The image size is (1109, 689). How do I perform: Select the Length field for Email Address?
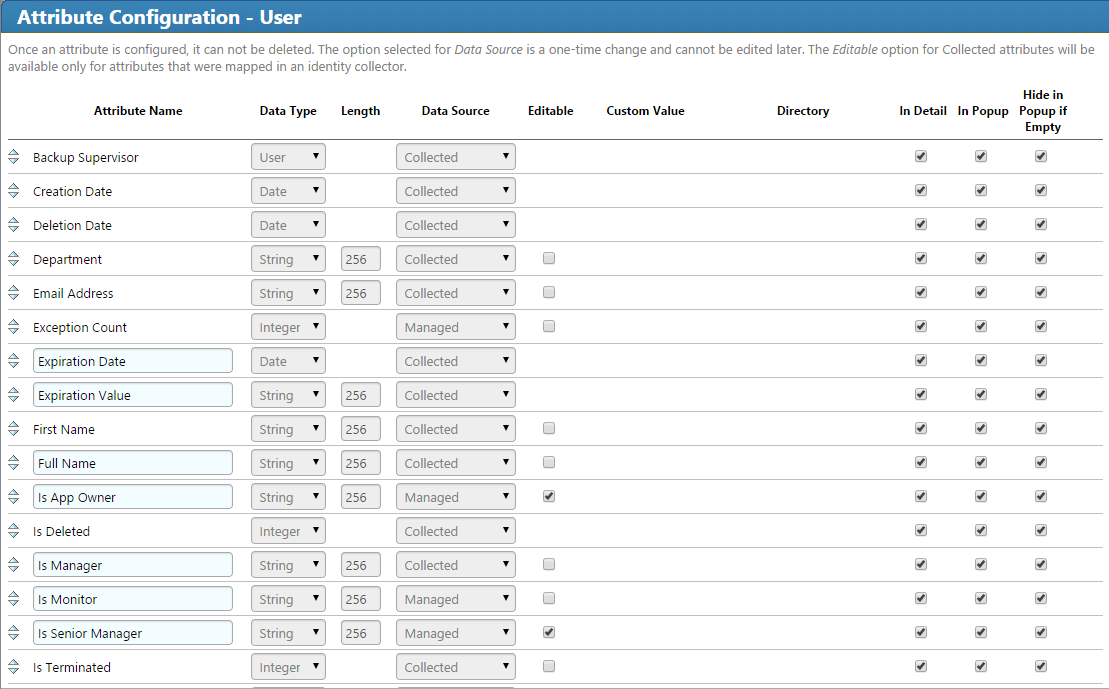click(360, 293)
